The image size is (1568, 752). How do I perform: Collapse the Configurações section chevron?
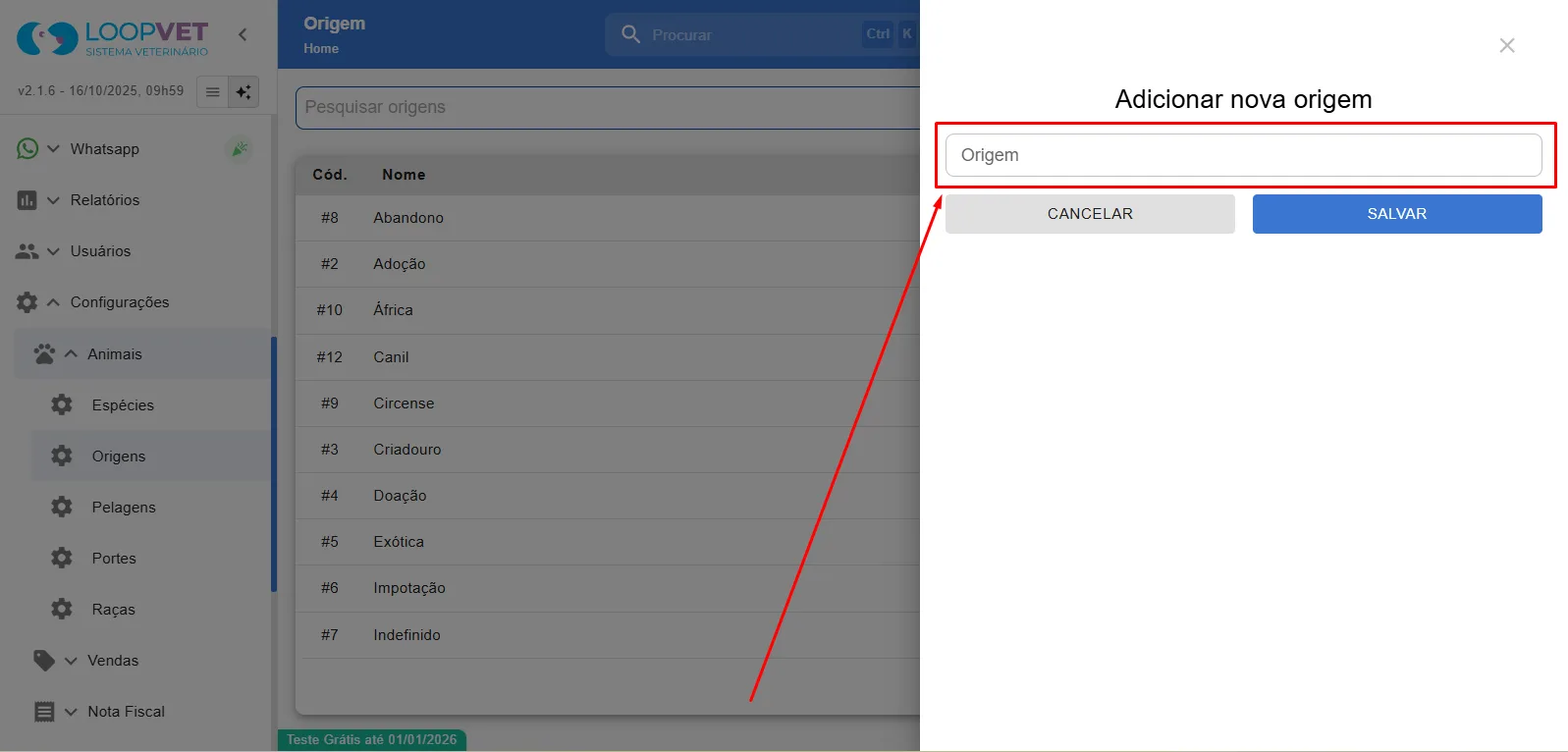pos(53,302)
